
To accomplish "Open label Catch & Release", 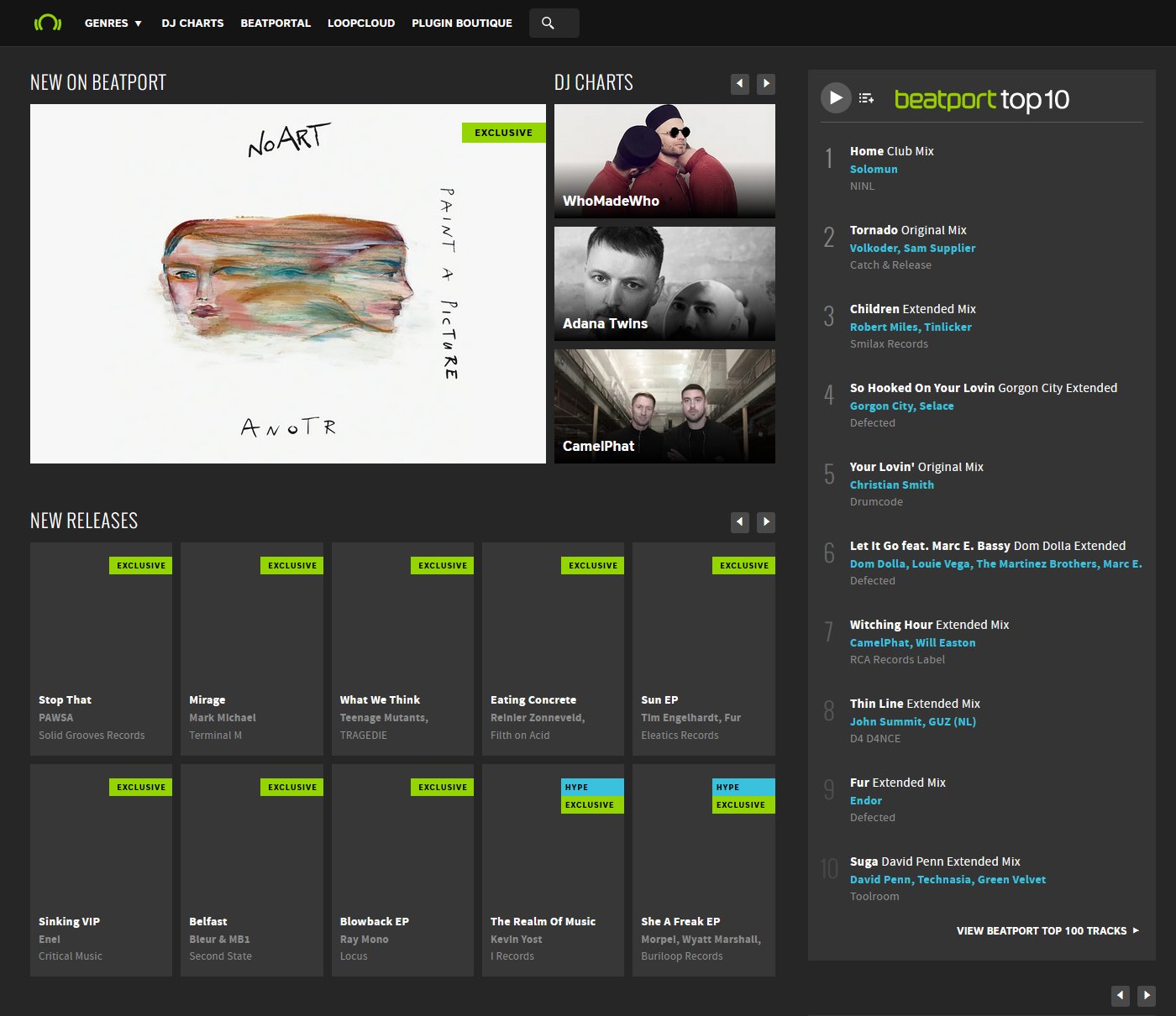I will (890, 264).
